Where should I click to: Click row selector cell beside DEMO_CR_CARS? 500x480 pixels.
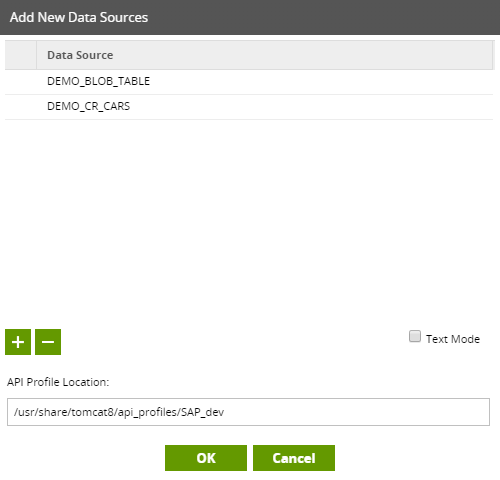point(21,107)
